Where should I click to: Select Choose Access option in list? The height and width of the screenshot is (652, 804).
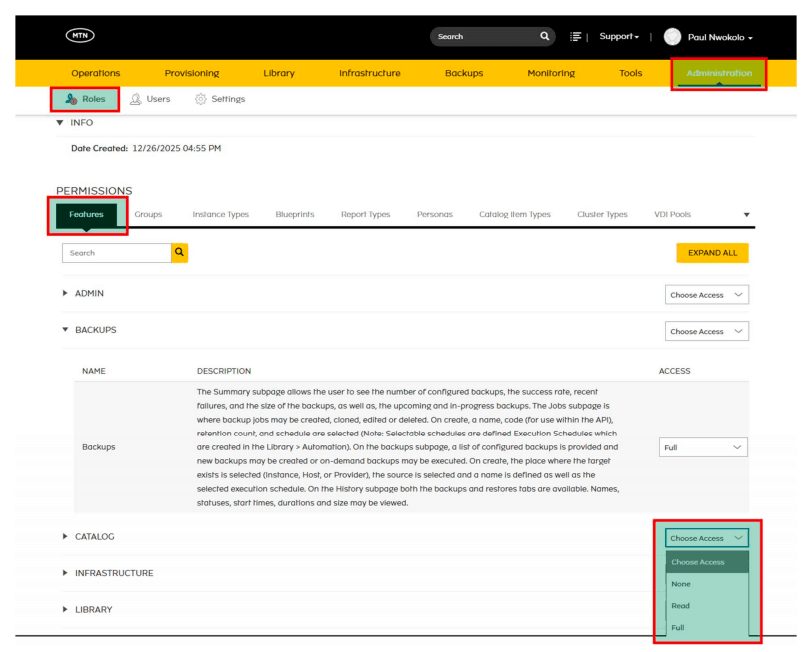pyautogui.click(x=707, y=562)
